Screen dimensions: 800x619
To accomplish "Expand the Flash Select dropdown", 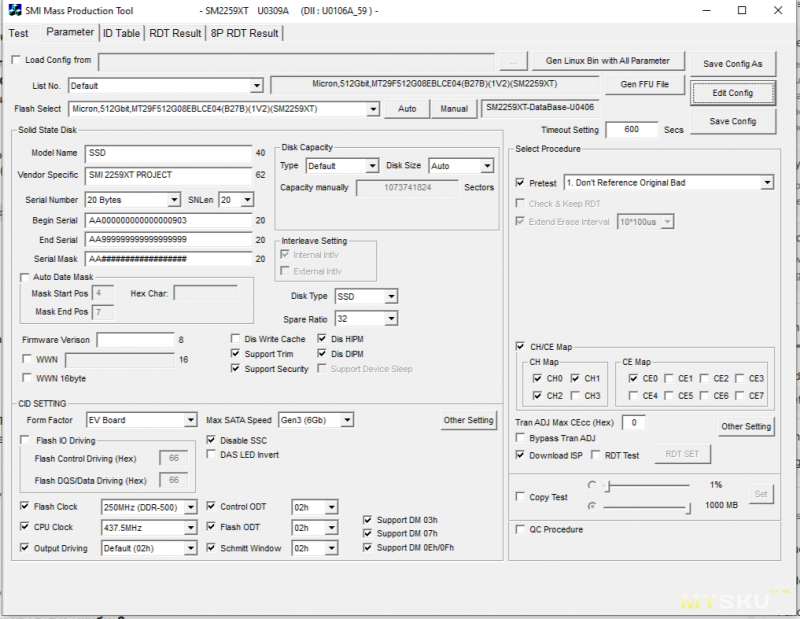I will (x=372, y=109).
